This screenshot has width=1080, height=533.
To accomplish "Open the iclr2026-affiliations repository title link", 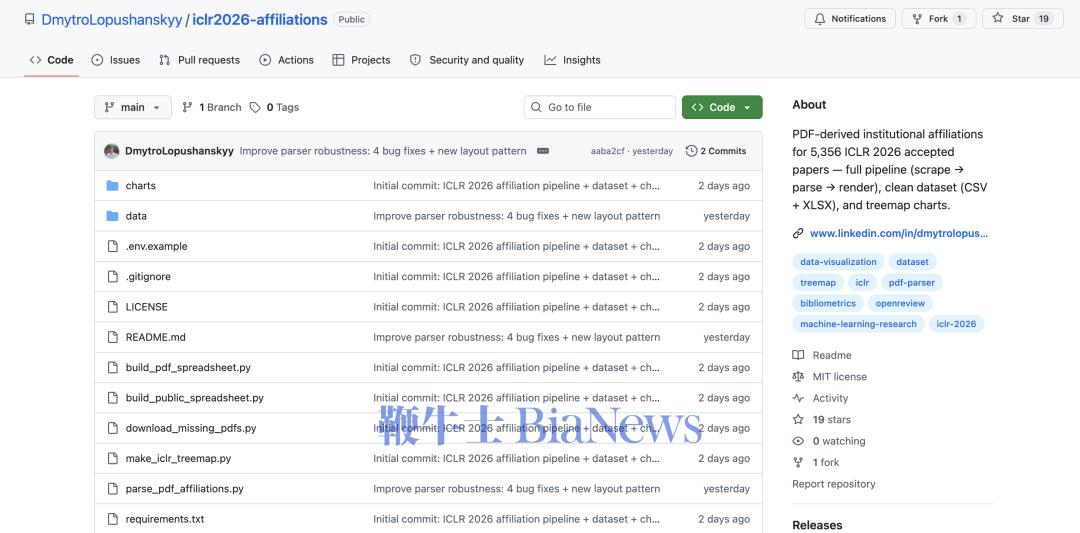I will pyautogui.click(x=260, y=20).
